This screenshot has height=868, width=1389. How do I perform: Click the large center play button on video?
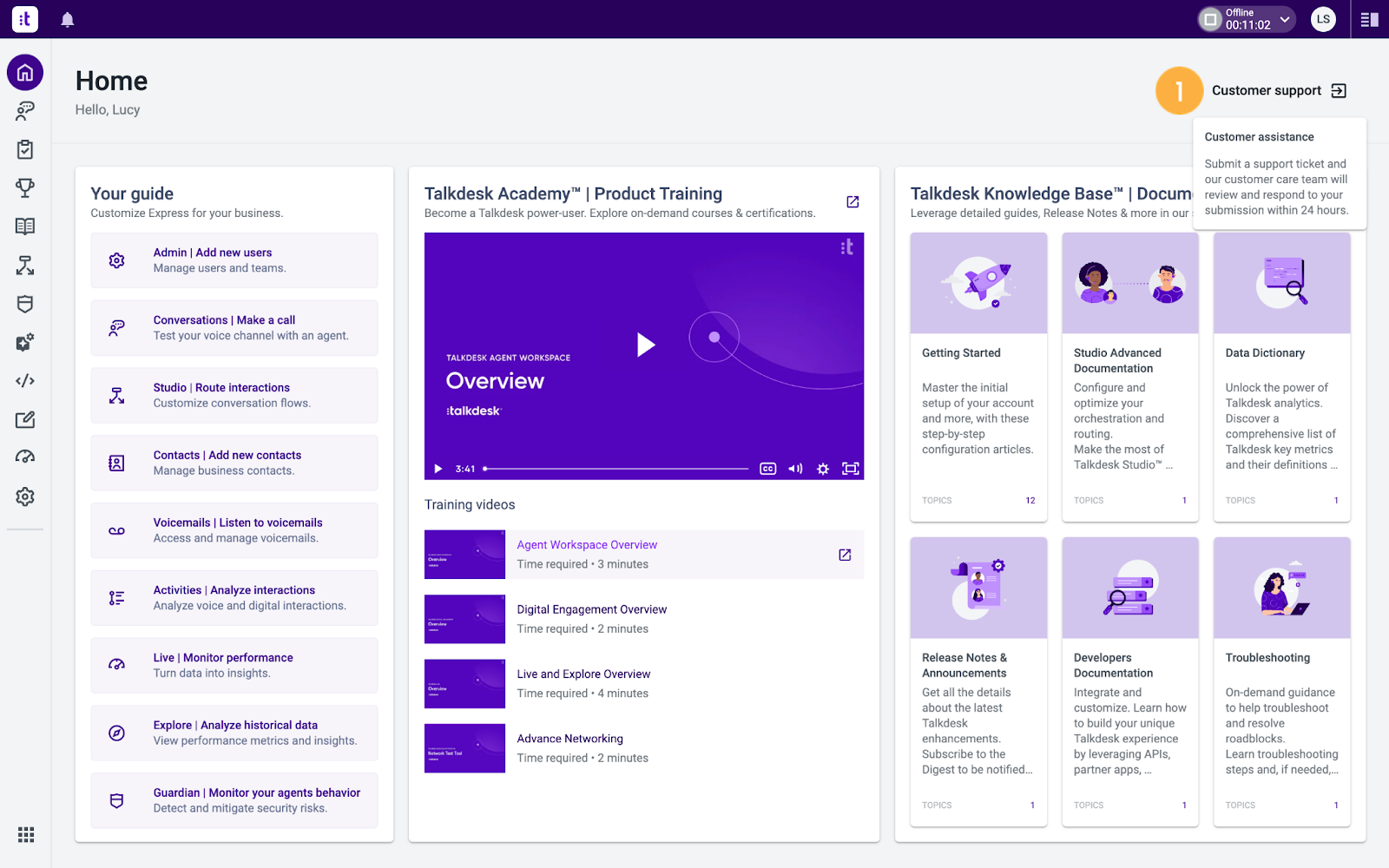point(645,345)
